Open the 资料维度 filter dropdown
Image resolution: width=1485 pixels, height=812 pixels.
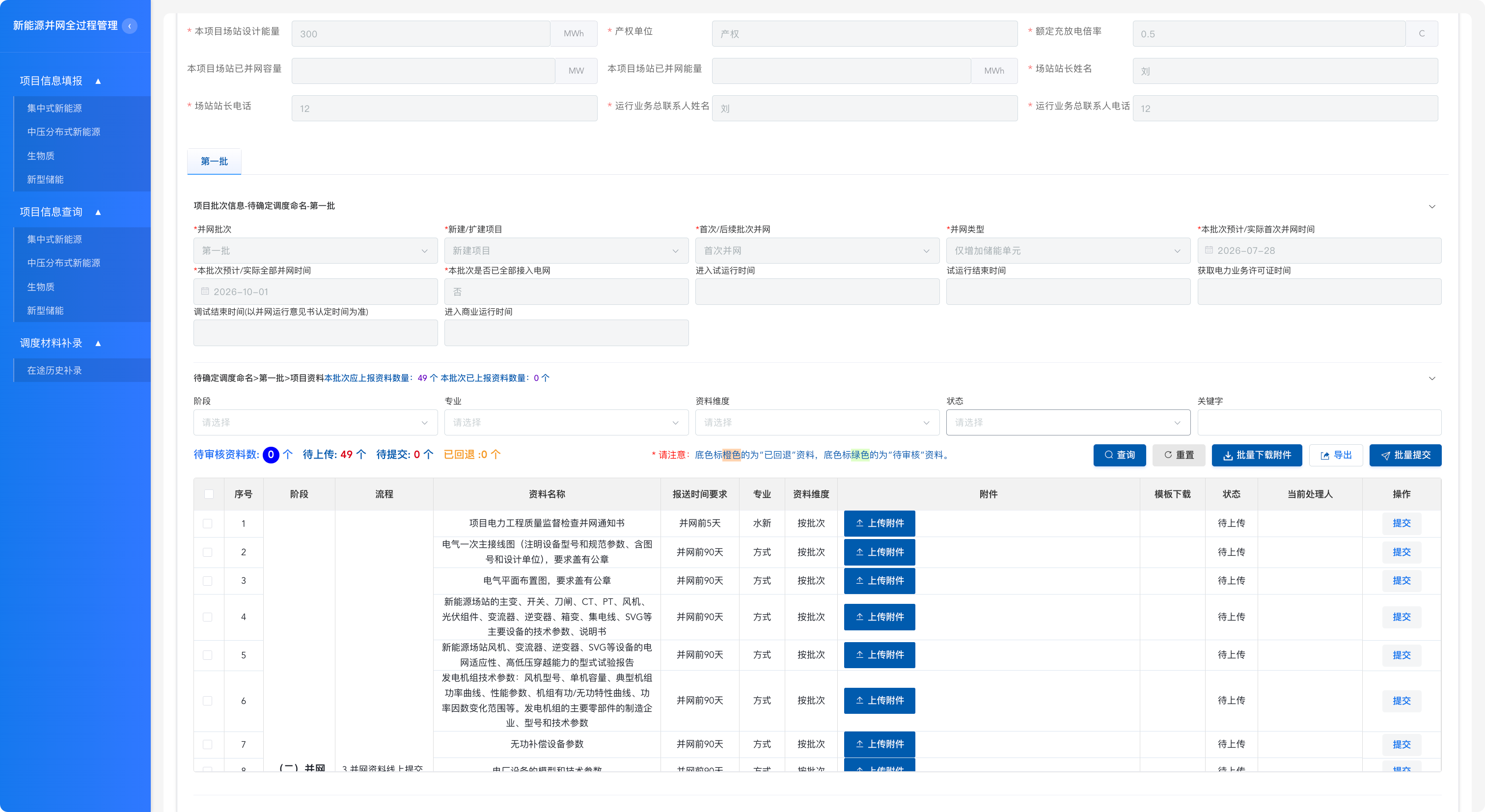tap(818, 422)
